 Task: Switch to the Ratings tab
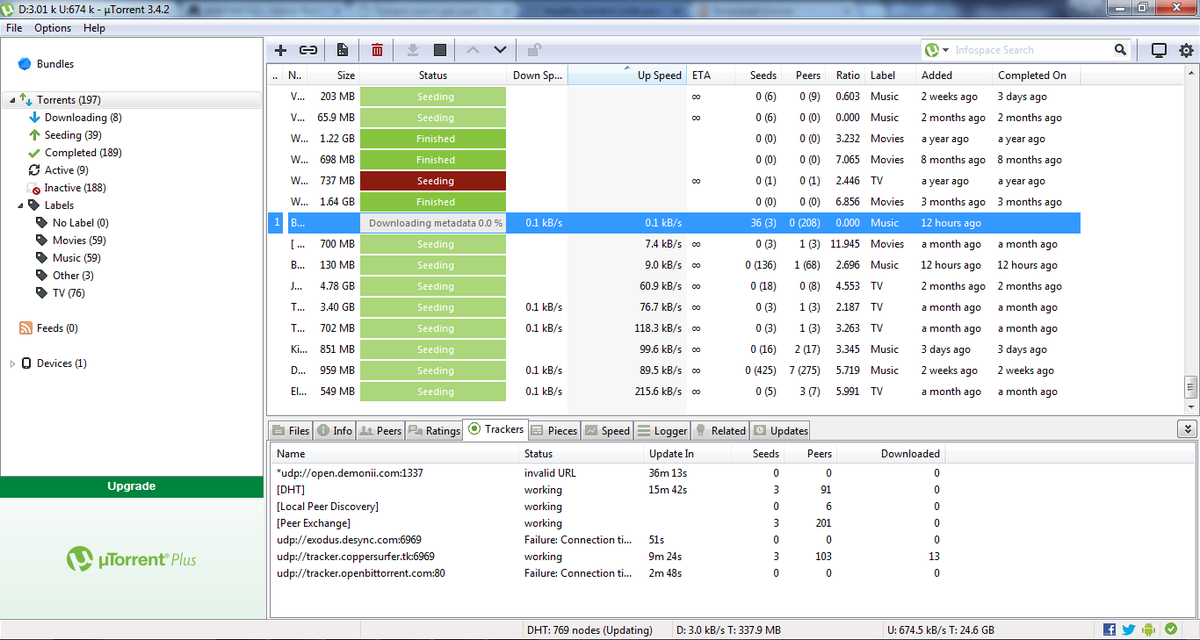tap(434, 430)
